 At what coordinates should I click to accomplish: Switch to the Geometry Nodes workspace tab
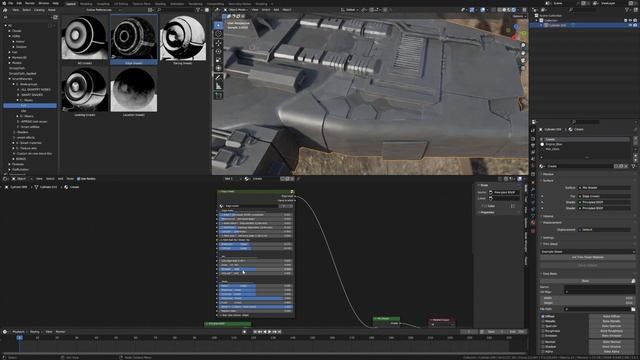coord(240,4)
